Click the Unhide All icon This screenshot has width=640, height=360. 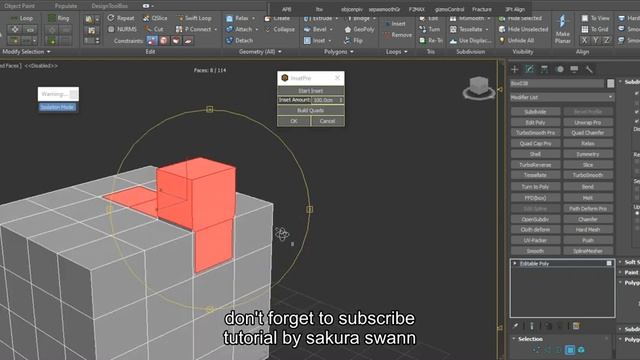[x=502, y=40]
